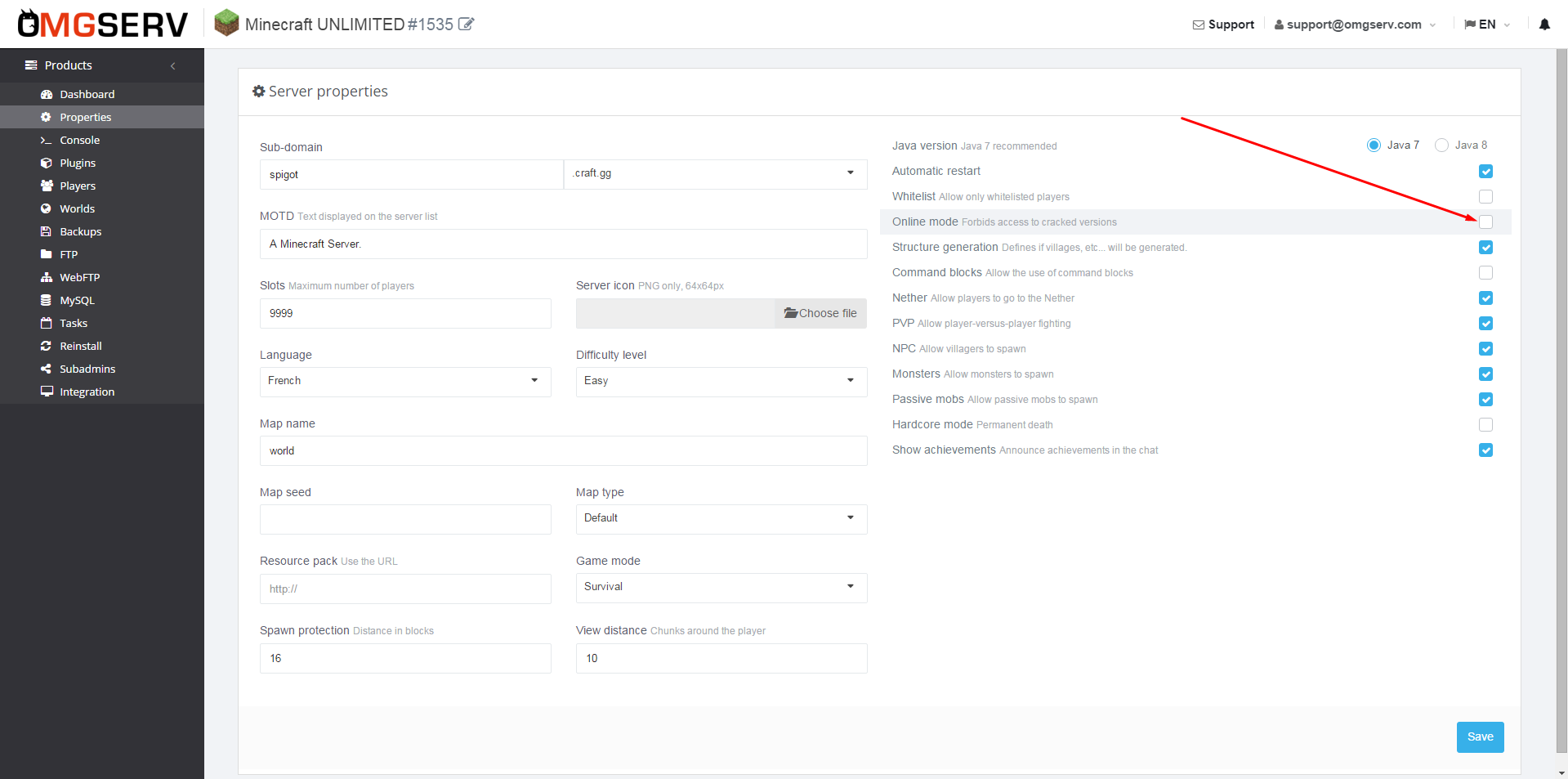Enable the Command blocks checkbox
Image resolution: width=1568 pixels, height=779 pixels.
[1485, 272]
